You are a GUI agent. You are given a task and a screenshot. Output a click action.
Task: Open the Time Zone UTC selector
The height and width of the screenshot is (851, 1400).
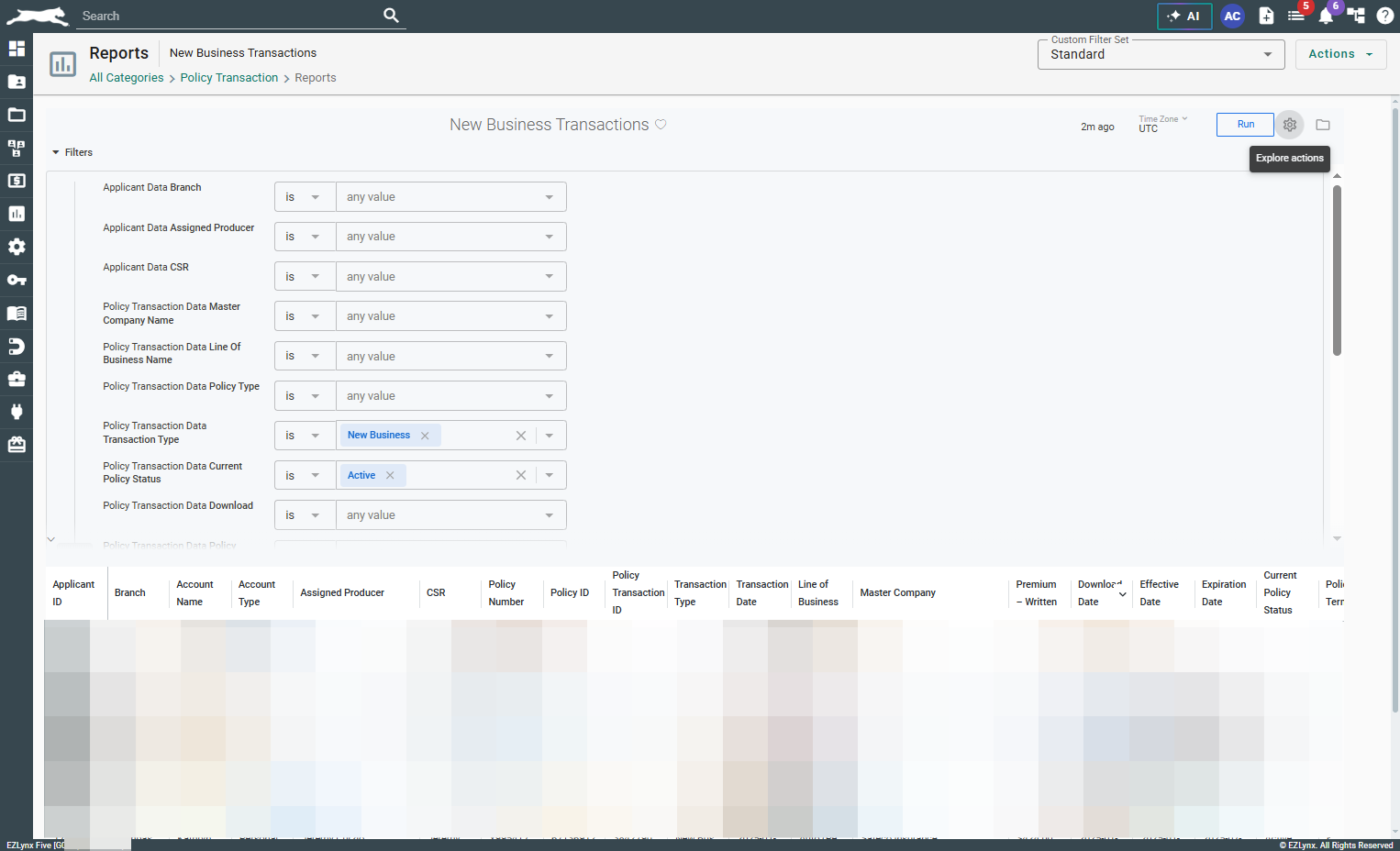pyautogui.click(x=1162, y=124)
